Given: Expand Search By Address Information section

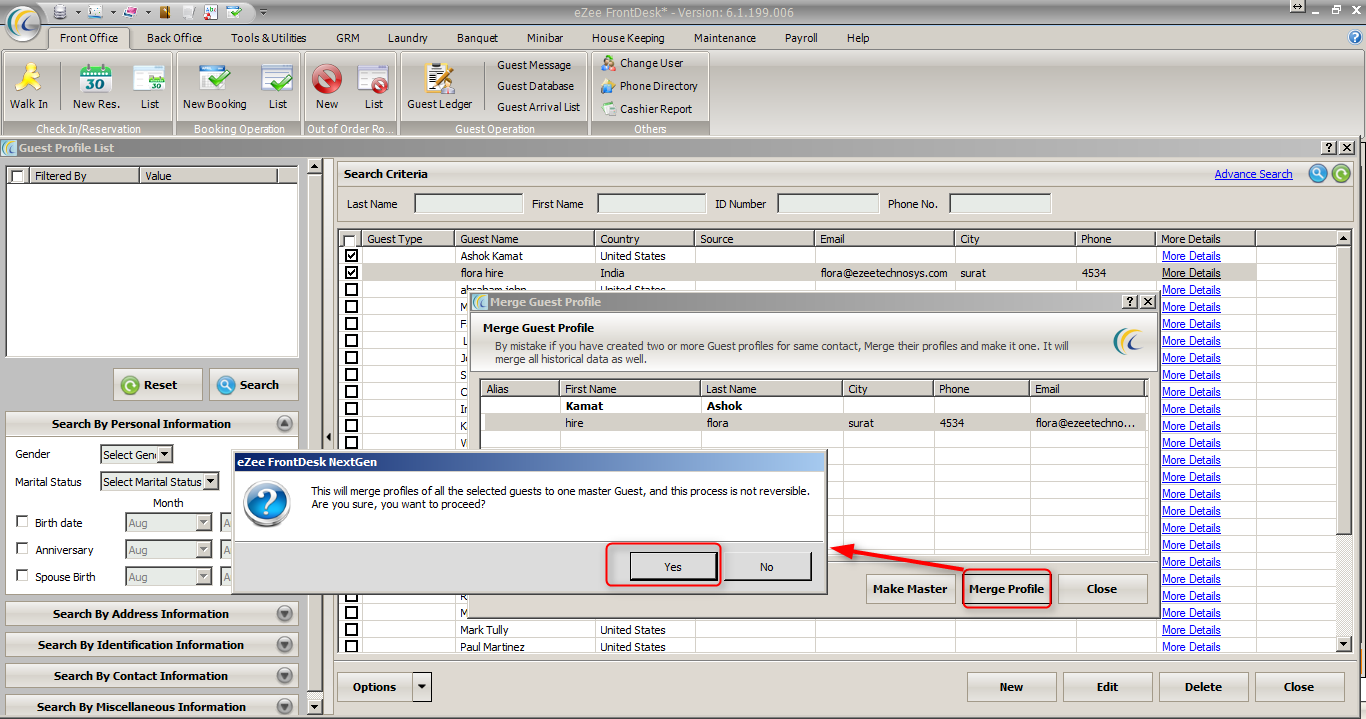Looking at the screenshot, I should coord(285,613).
